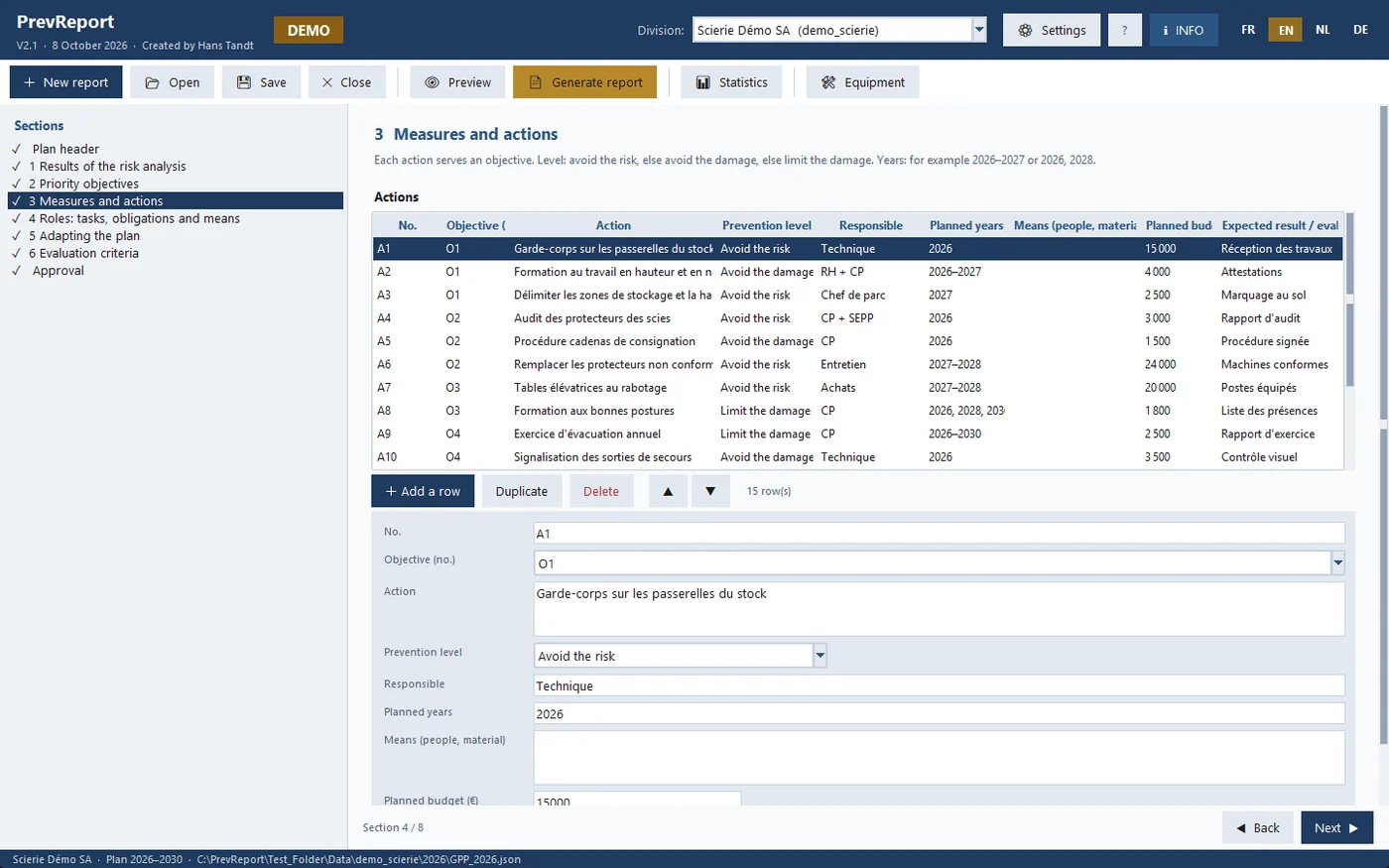Open the Objective (no.) dropdown arrow
This screenshot has width=1389, height=868.
click(1338, 563)
